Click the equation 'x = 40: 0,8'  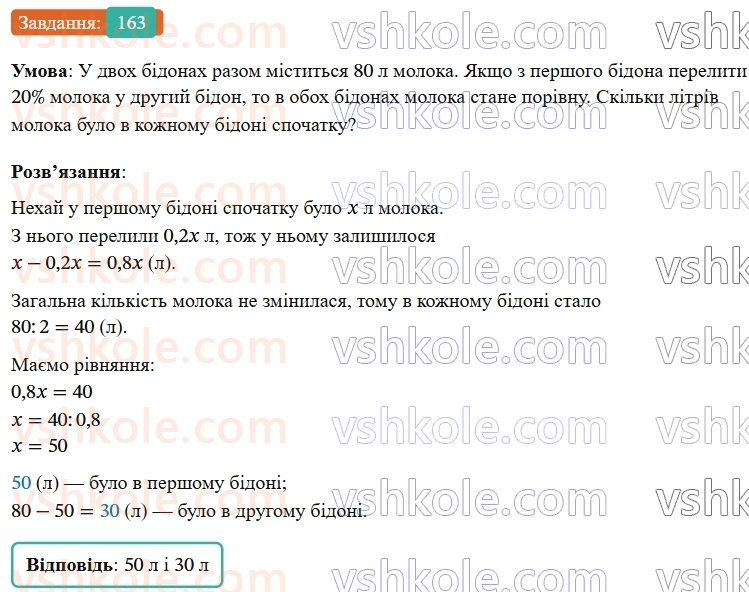(55, 420)
